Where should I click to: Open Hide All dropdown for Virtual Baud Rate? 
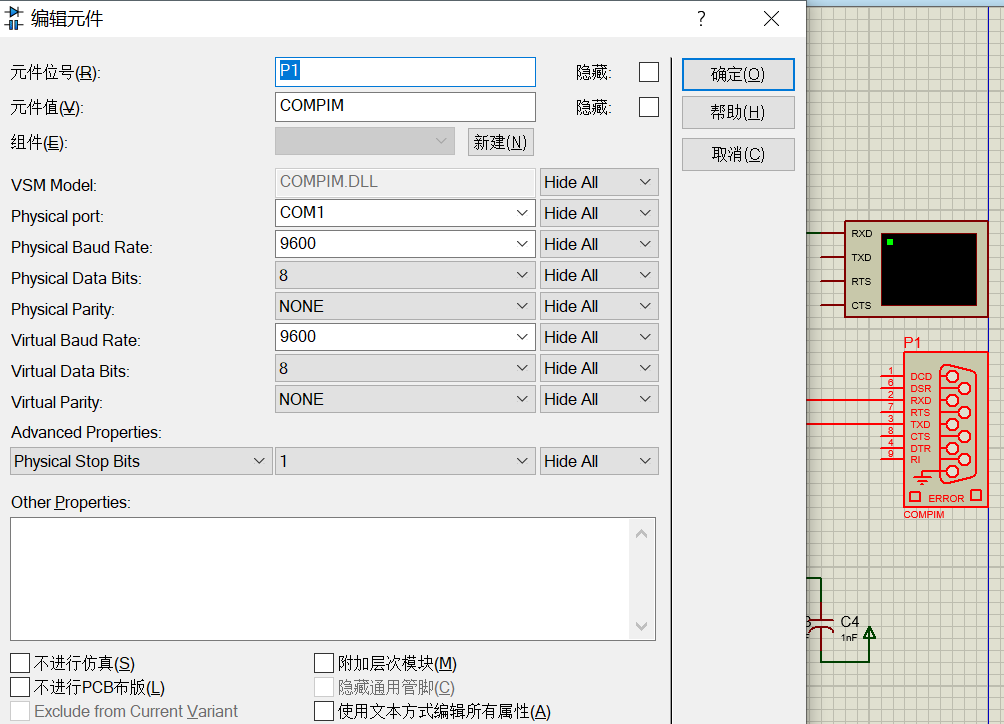pyautogui.click(x=599, y=337)
